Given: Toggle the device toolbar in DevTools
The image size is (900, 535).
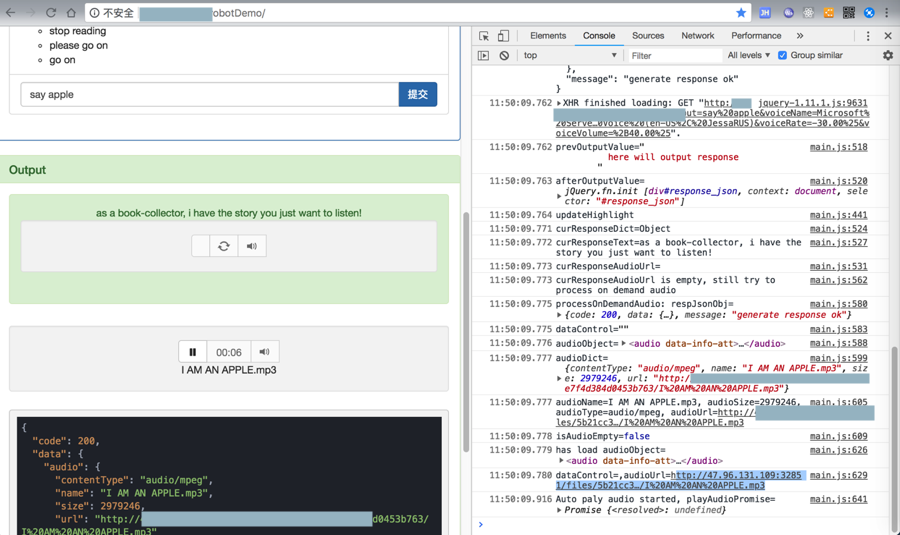Looking at the screenshot, I should coord(503,36).
